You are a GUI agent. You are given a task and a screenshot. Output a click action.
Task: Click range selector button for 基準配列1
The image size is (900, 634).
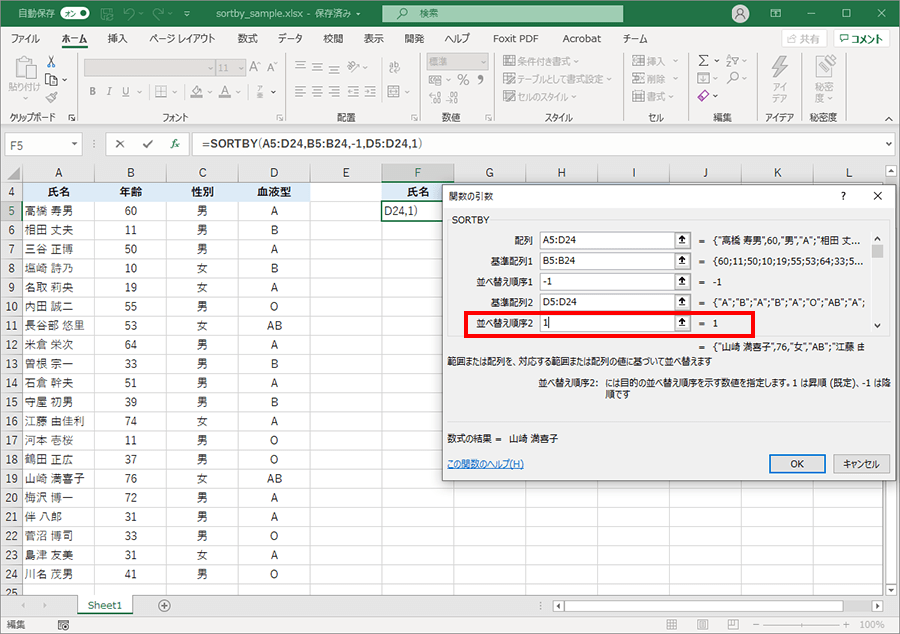pyautogui.click(x=682, y=260)
